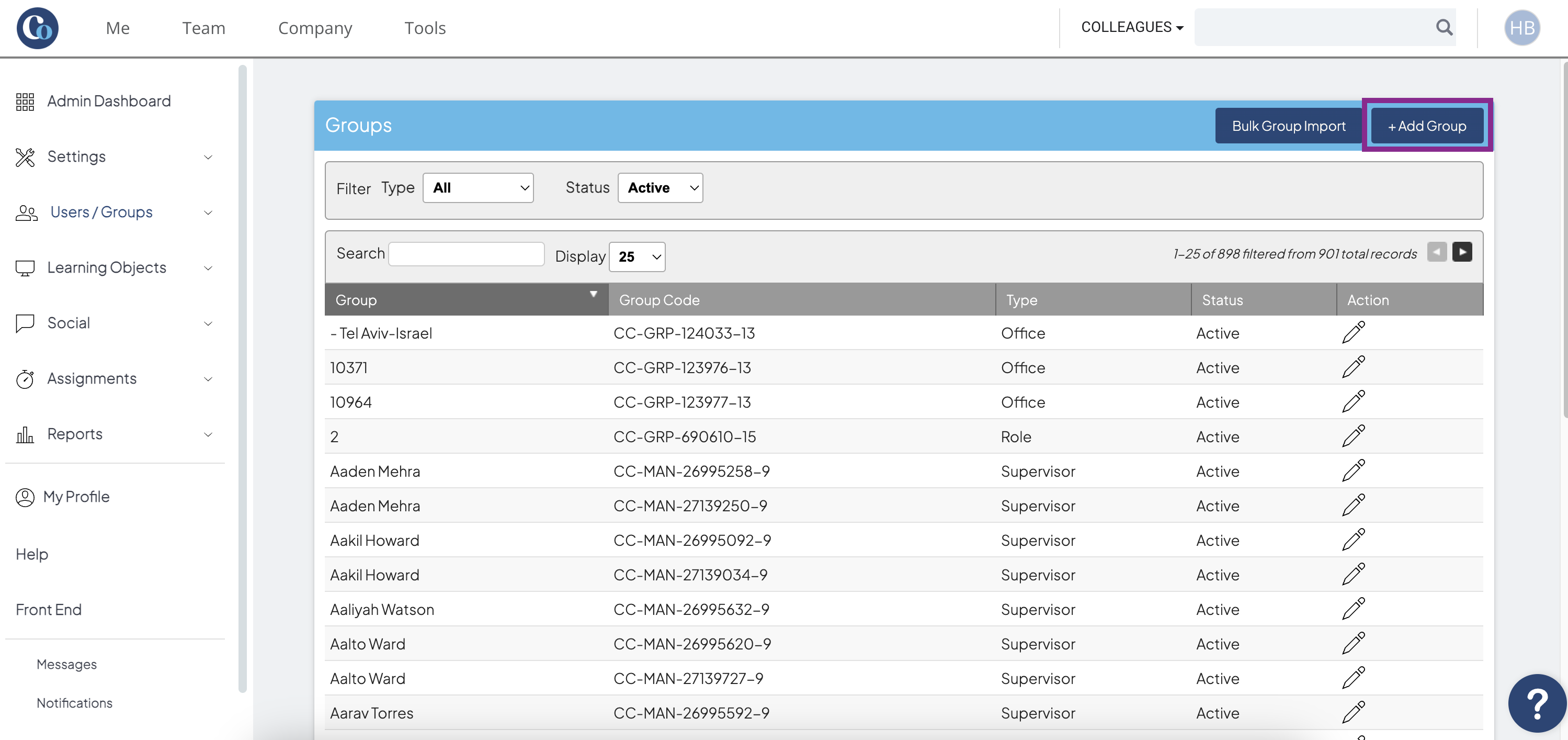Image resolution: width=1568 pixels, height=740 pixels.
Task: Edit Aakil Howard CC-MAN-27139034-9 group
Action: [1353, 574]
